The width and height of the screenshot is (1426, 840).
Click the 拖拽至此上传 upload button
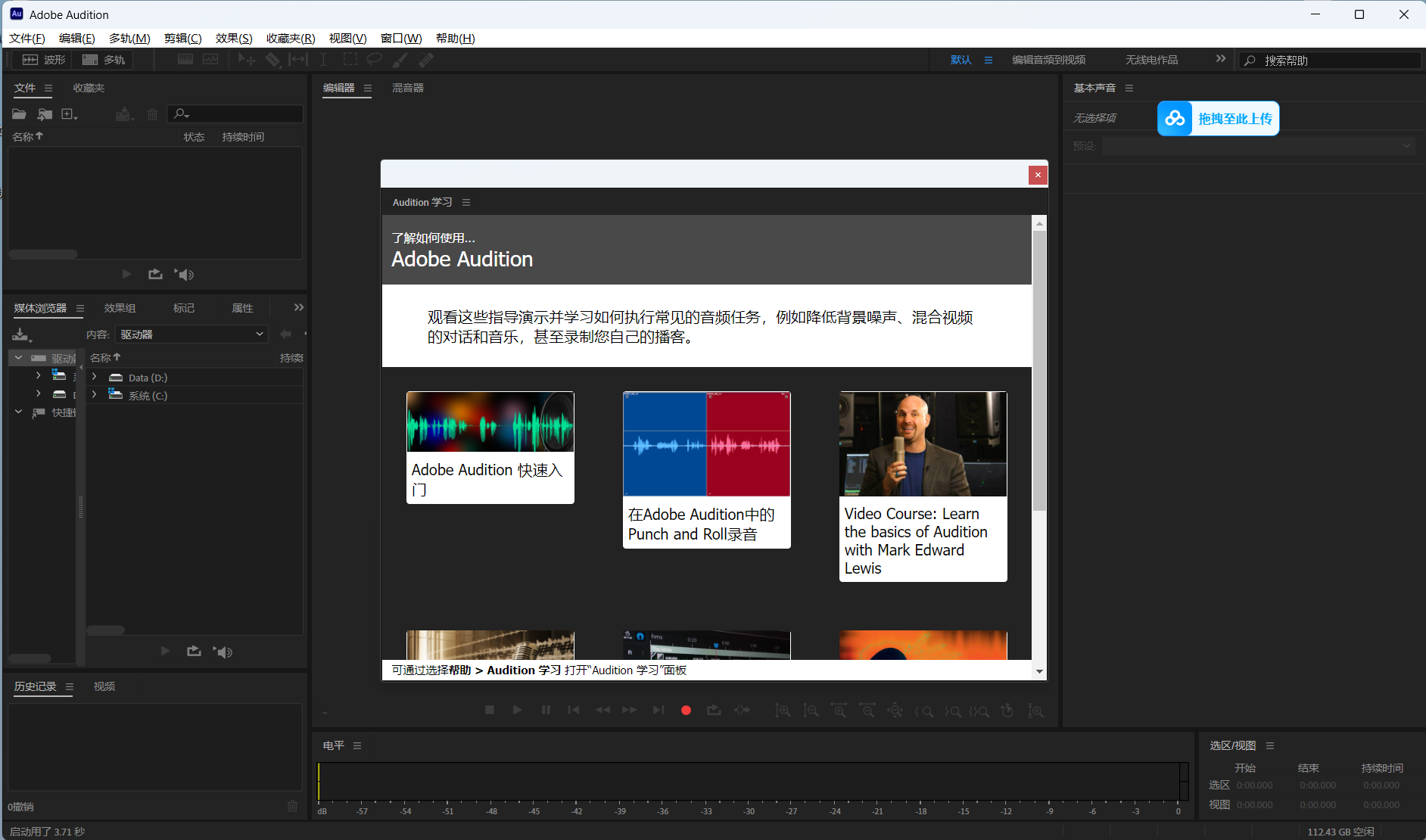pyautogui.click(x=1219, y=119)
